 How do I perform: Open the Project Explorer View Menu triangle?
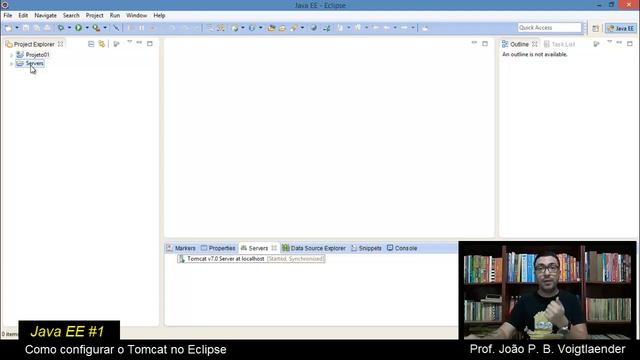click(129, 42)
